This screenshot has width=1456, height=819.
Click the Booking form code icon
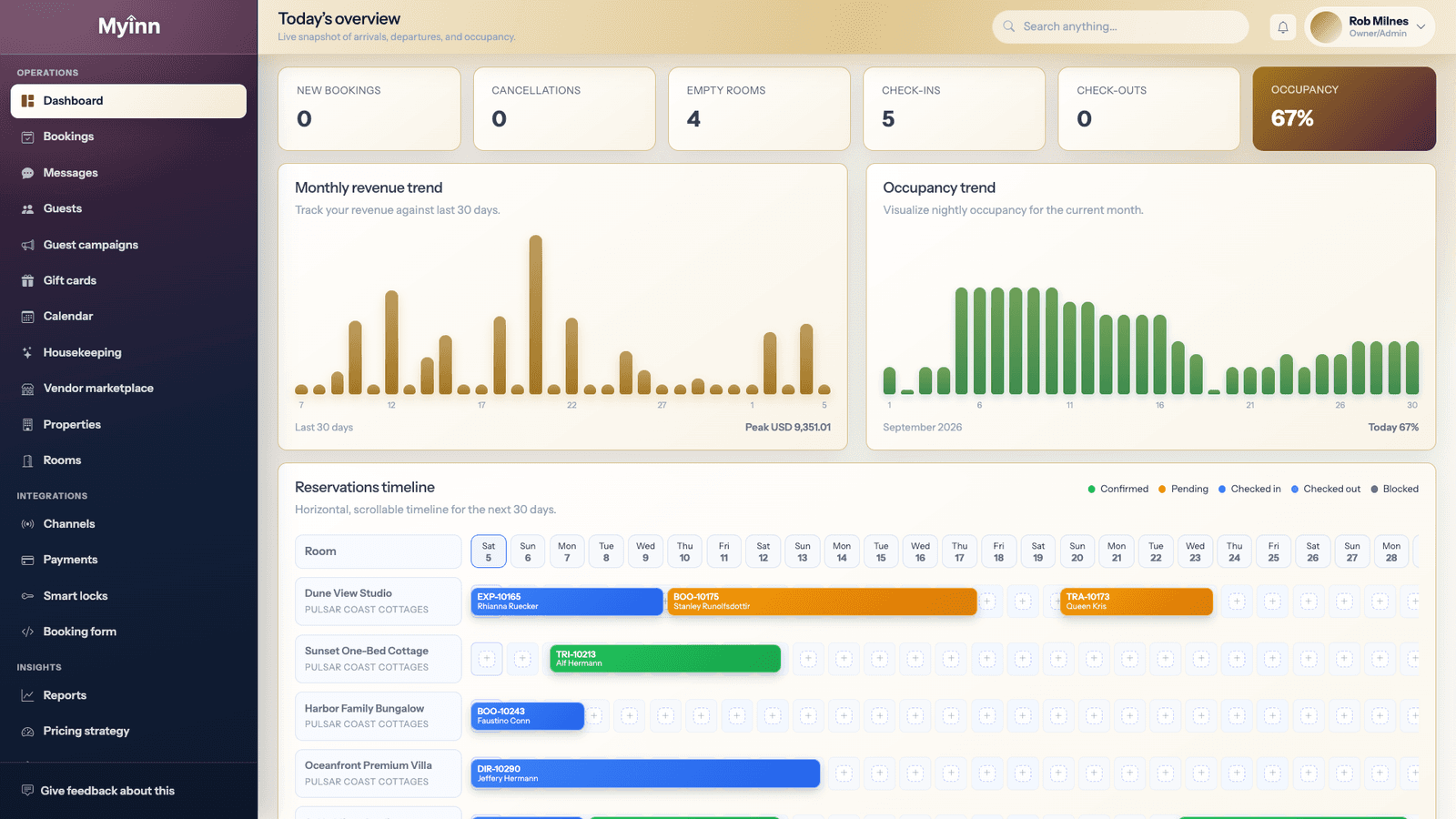tap(27, 632)
